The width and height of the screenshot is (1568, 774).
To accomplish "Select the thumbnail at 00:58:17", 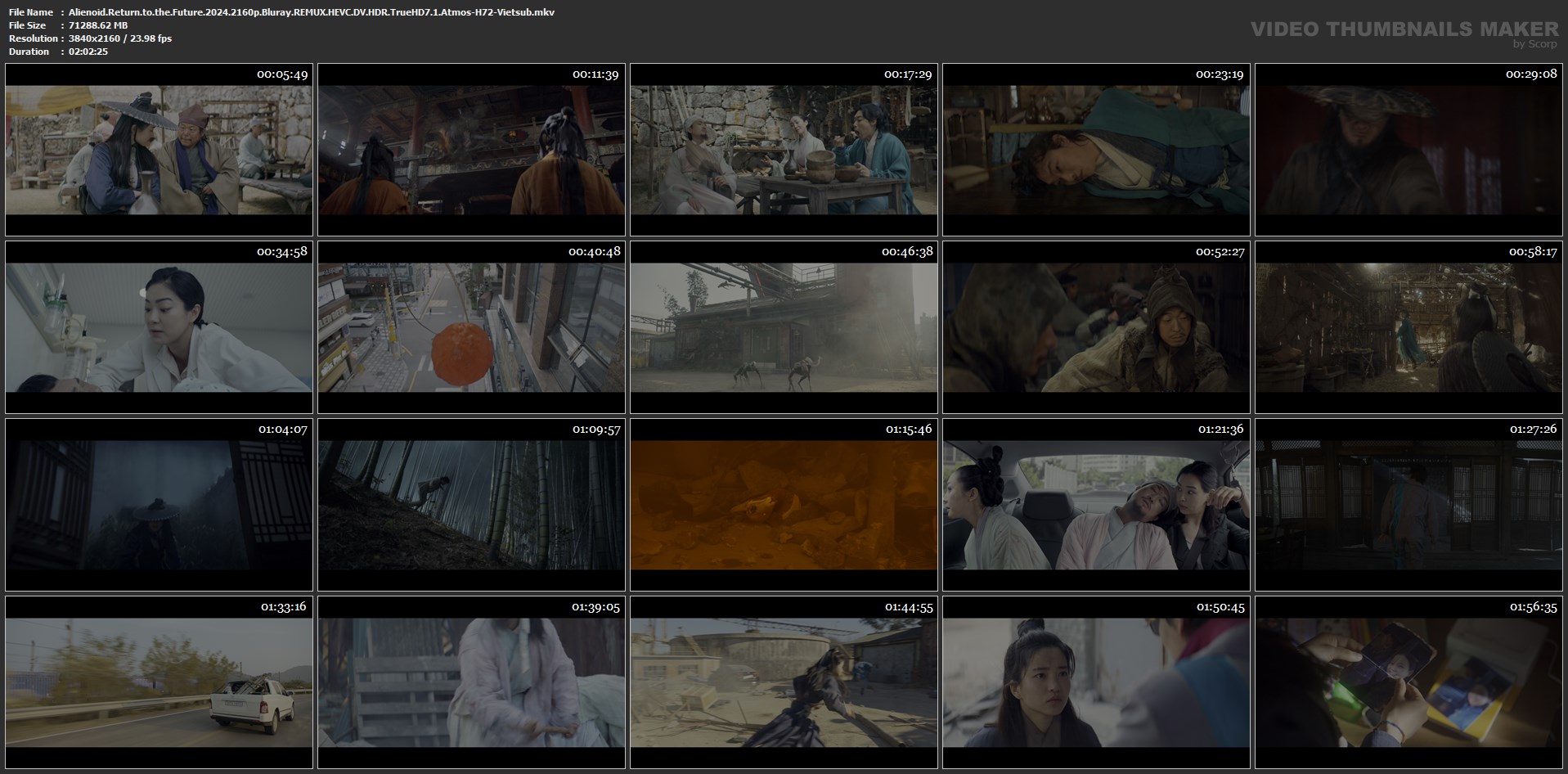I will [1409, 327].
